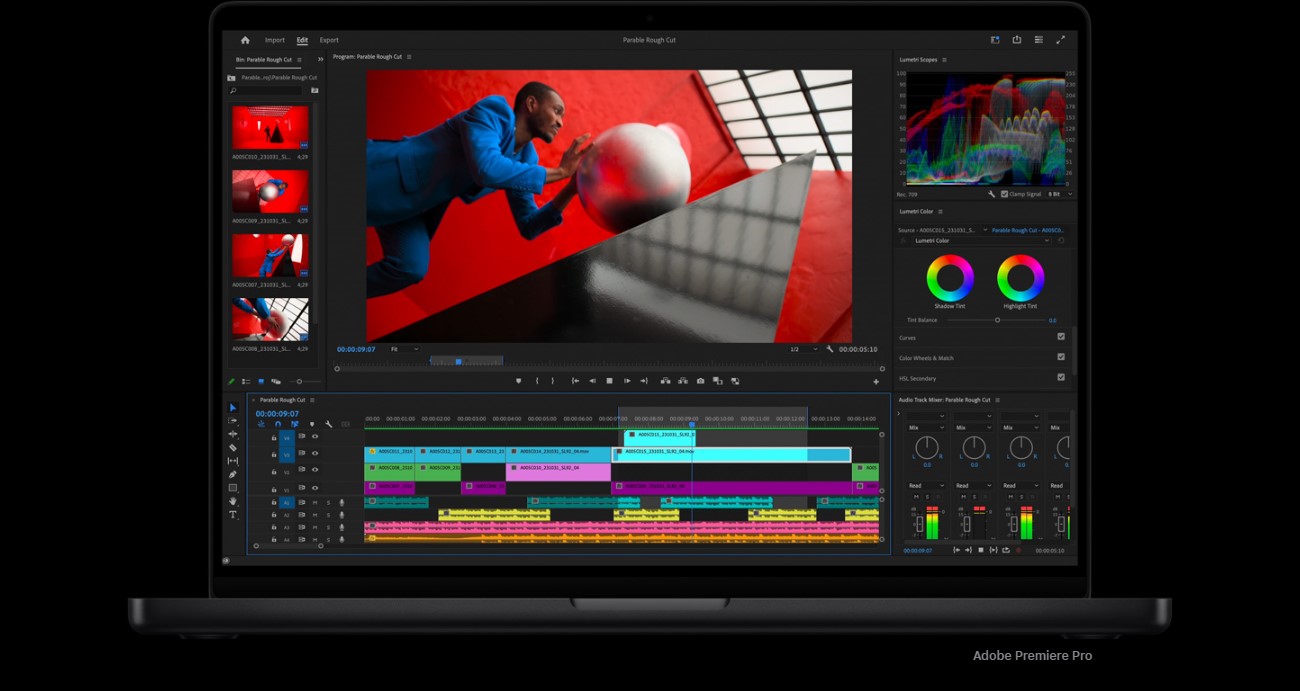Toggle fullscreen video output icon
The image size is (1300, 691).
pos(1061,40)
